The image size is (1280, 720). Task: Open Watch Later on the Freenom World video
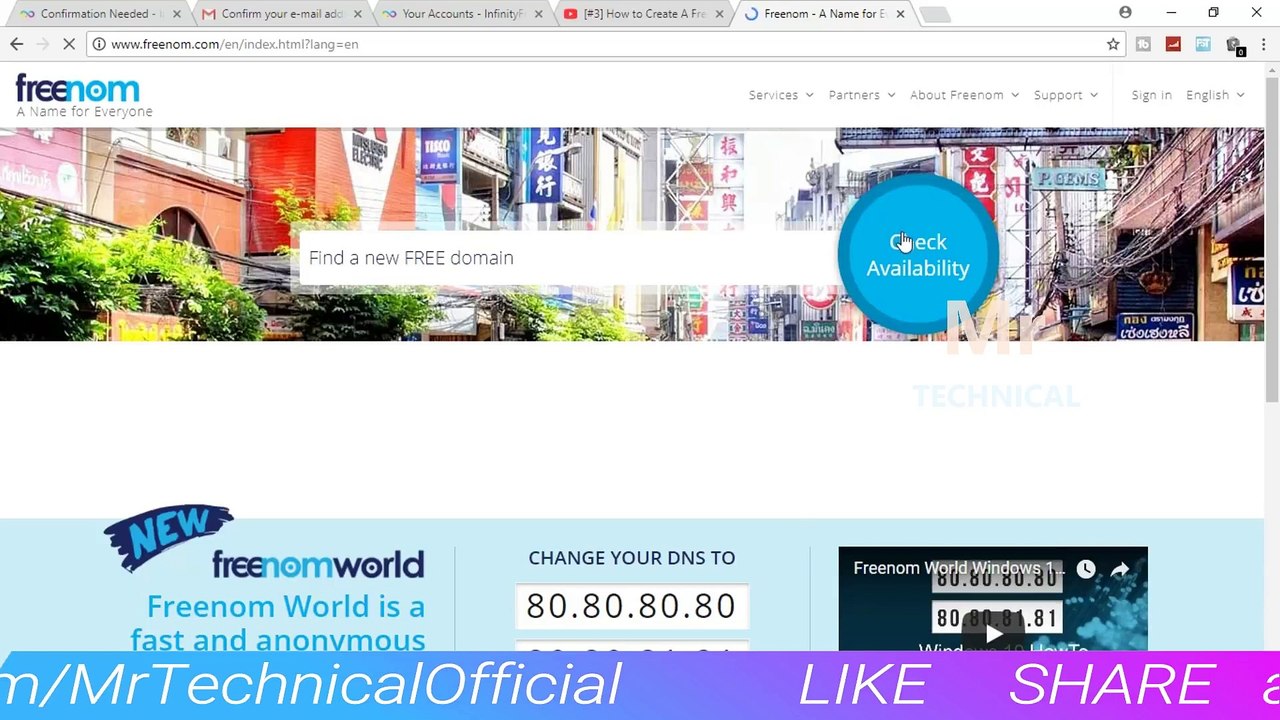[x=1086, y=569]
